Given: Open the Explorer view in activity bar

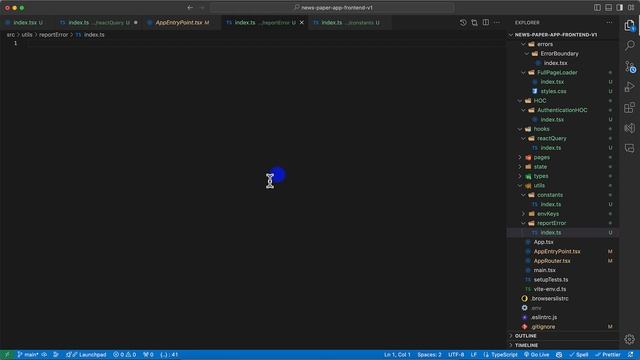Looking at the screenshot, I should pos(629,25).
